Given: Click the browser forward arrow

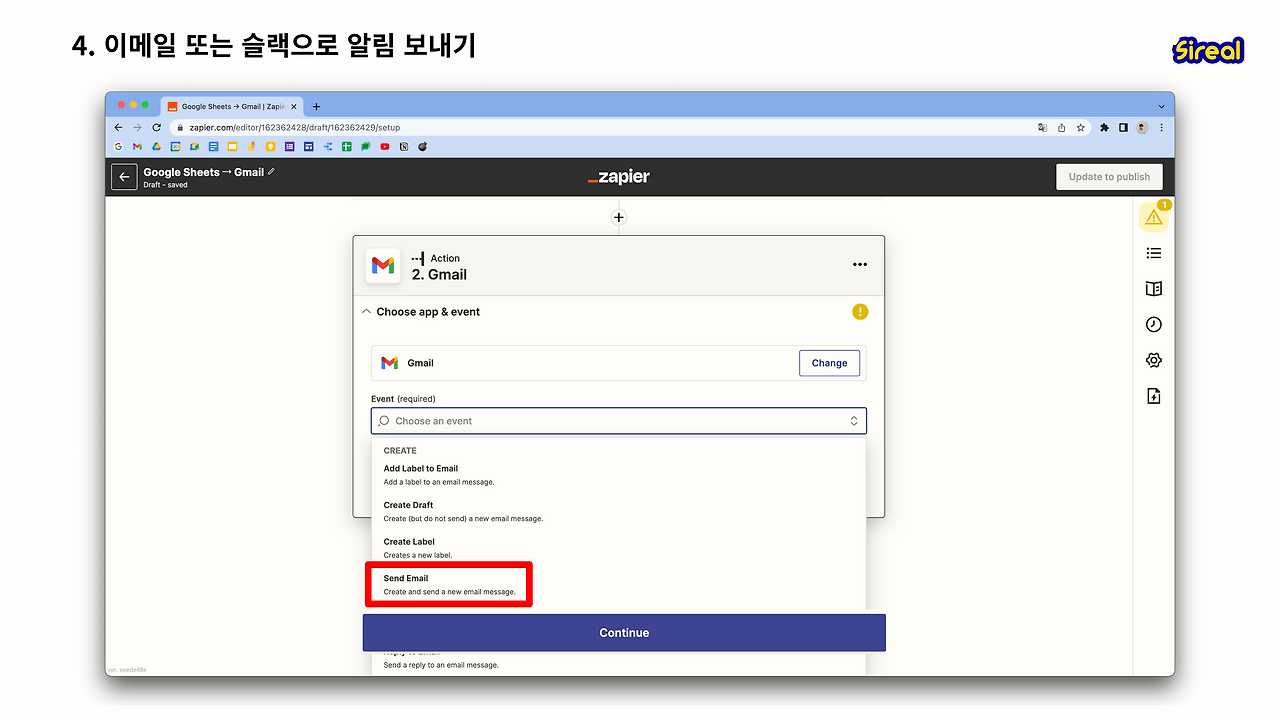Looking at the screenshot, I should 137,128.
